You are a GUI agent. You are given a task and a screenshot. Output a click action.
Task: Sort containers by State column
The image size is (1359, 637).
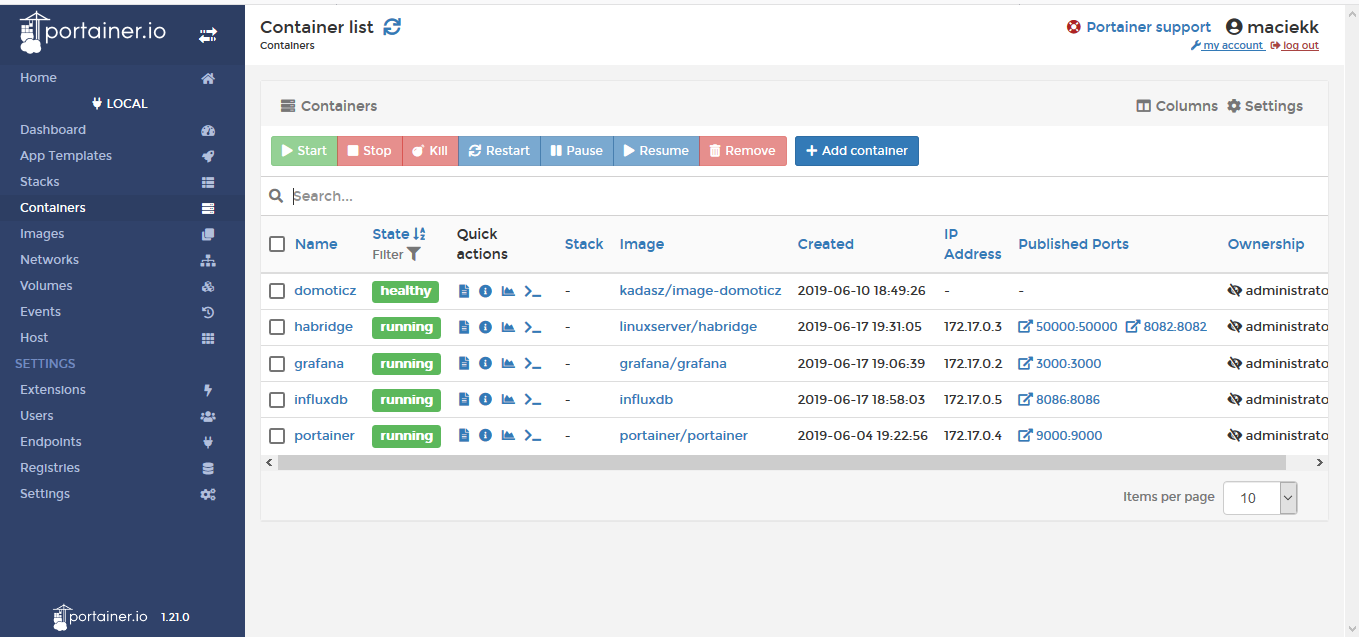(399, 234)
